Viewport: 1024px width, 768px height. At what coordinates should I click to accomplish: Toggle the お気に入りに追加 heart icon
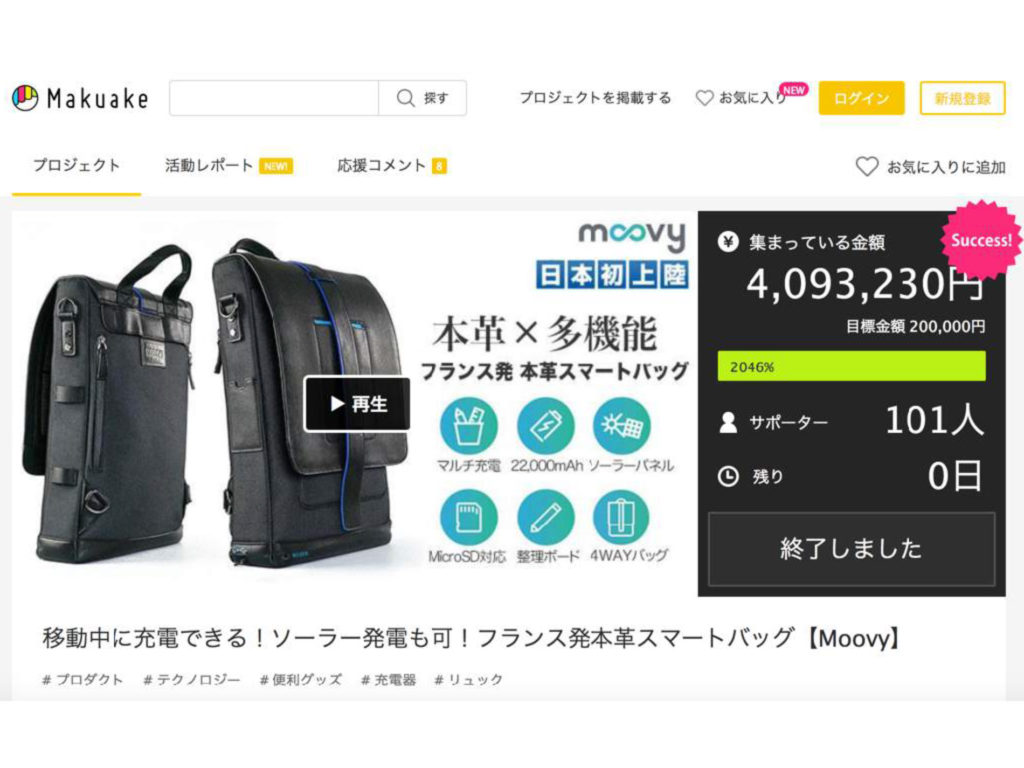[867, 167]
